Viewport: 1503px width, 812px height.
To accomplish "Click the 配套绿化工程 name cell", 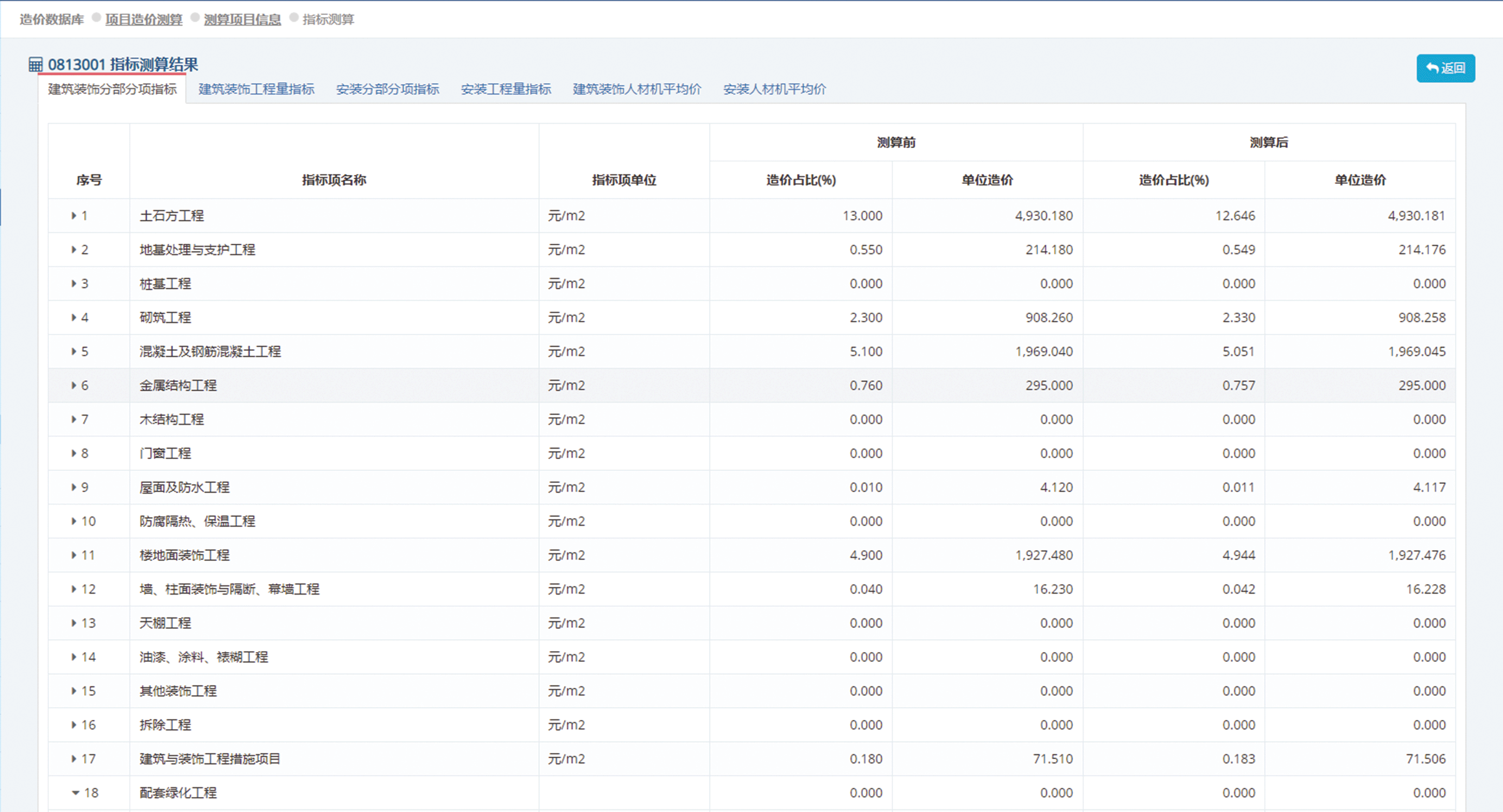I will click(334, 793).
